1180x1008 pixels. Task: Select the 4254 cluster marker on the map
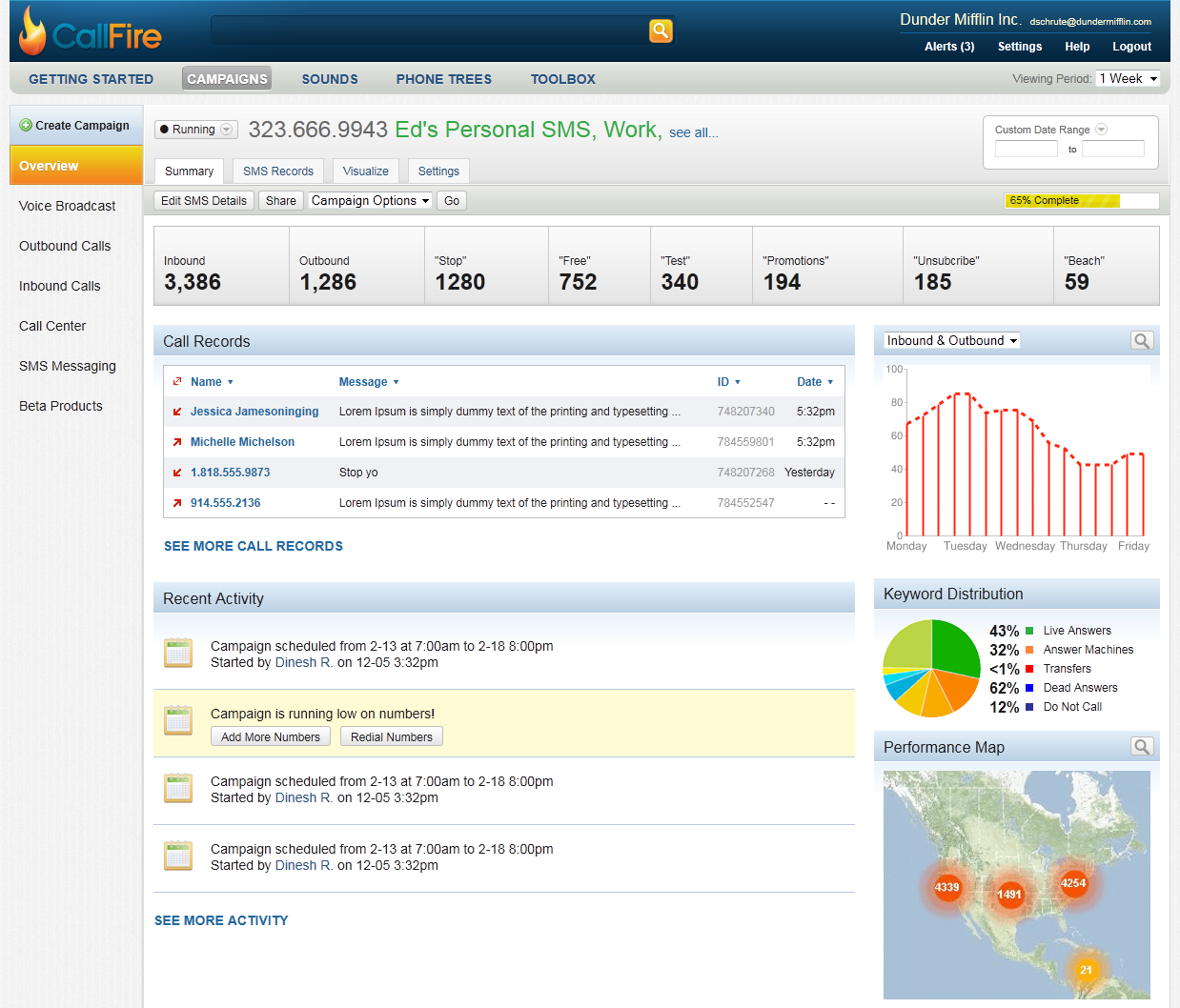[1073, 883]
